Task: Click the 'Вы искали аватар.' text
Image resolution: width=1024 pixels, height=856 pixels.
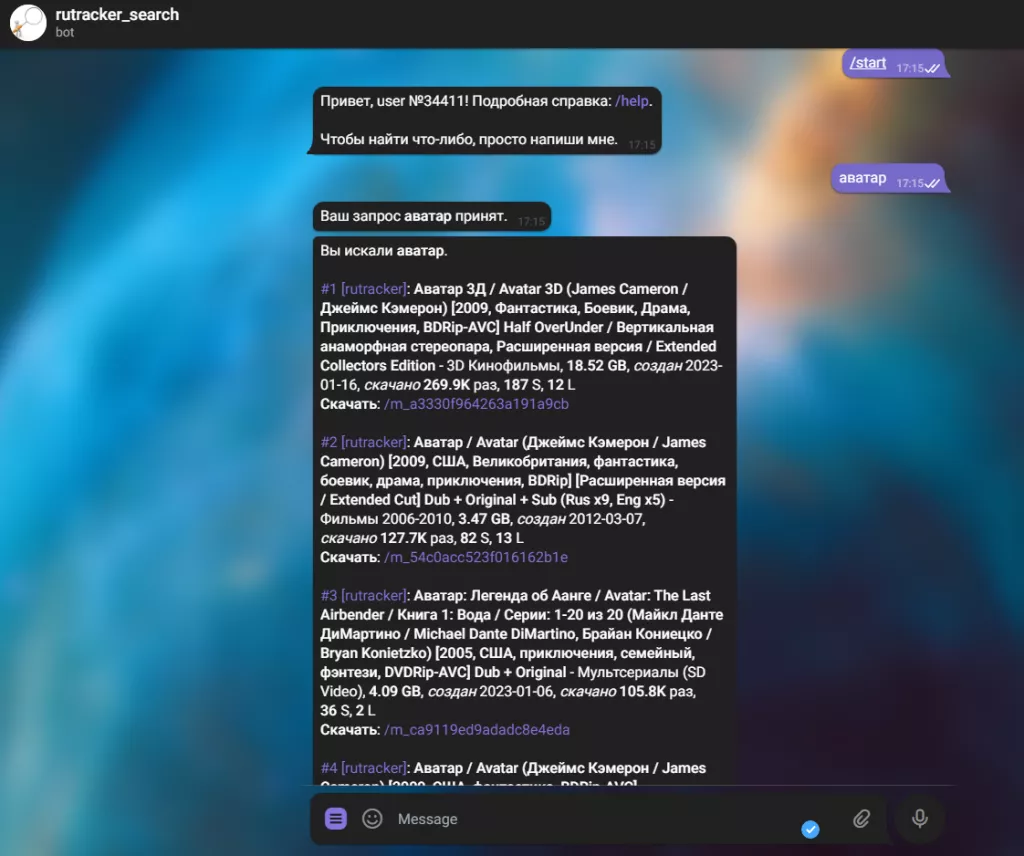Action: click(x=383, y=251)
